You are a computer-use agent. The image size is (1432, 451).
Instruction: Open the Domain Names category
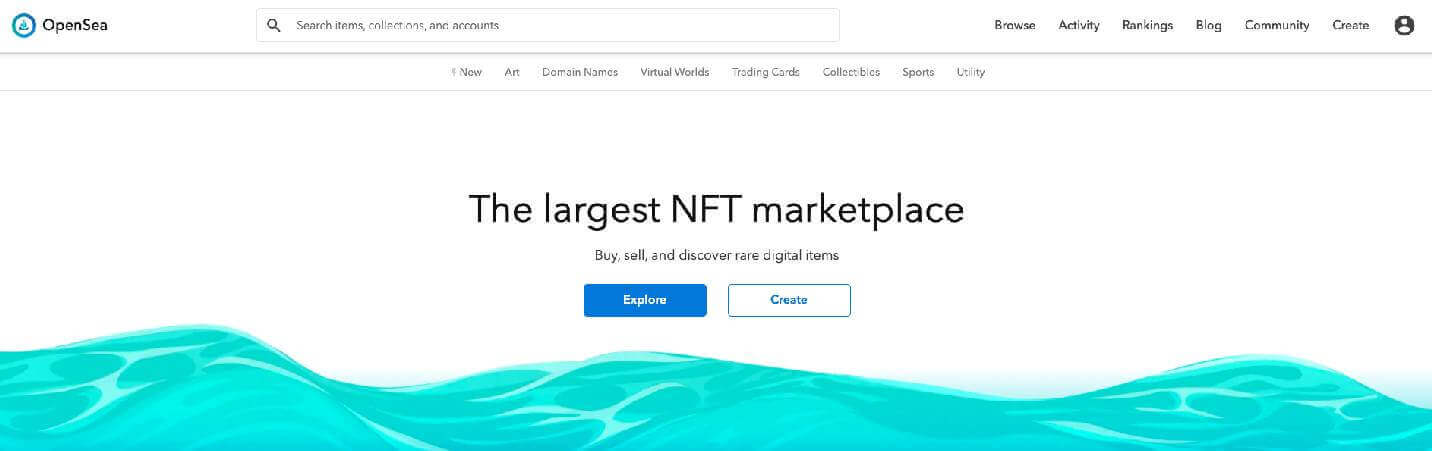pos(580,72)
